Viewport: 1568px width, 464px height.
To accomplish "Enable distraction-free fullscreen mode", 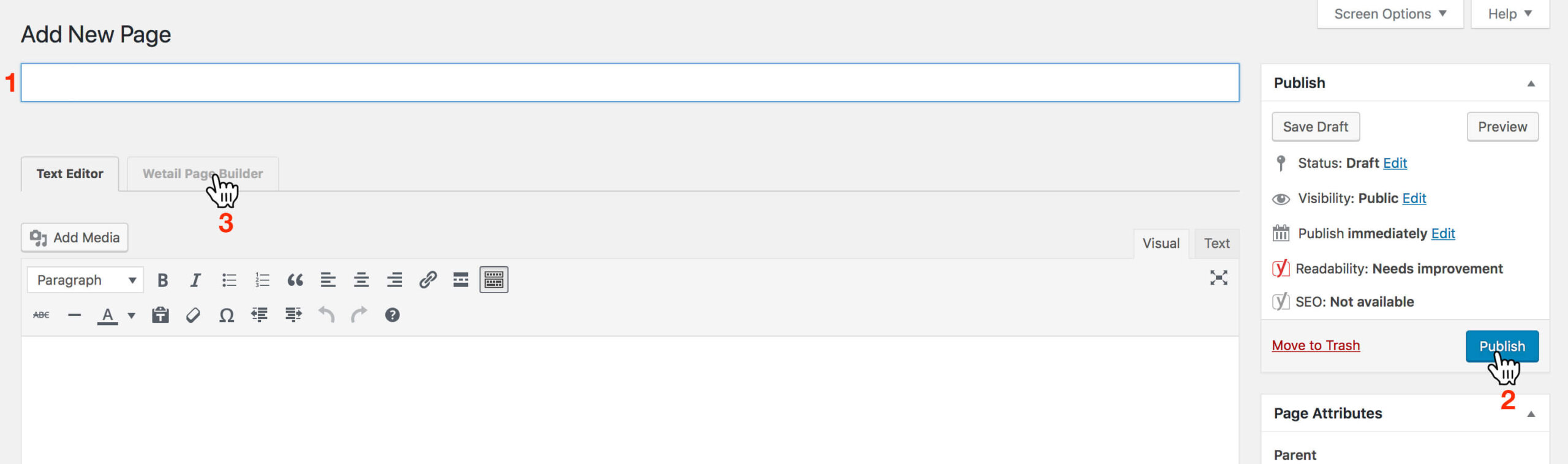I will 1218,278.
